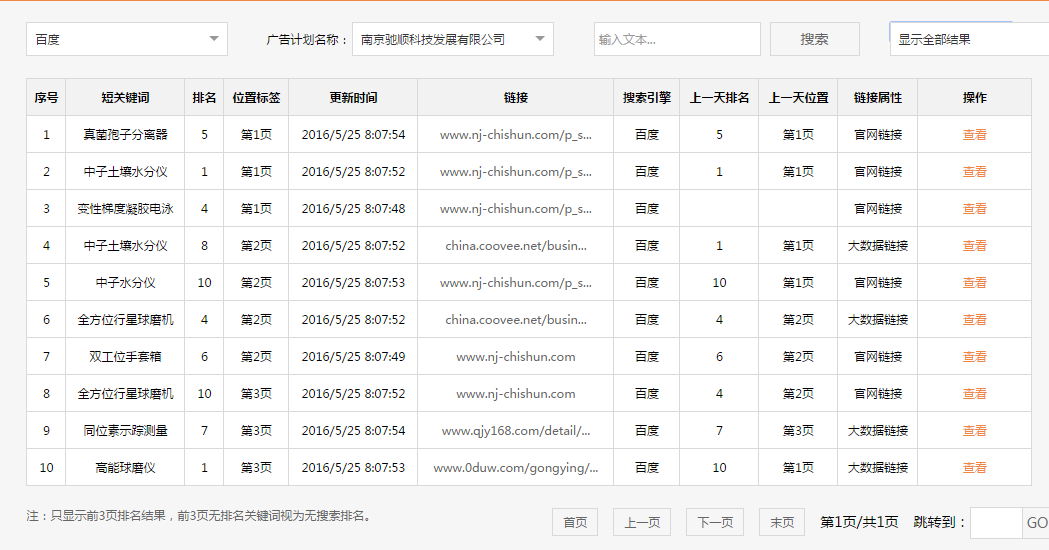Focus the 跳转到 page number field

[996, 523]
